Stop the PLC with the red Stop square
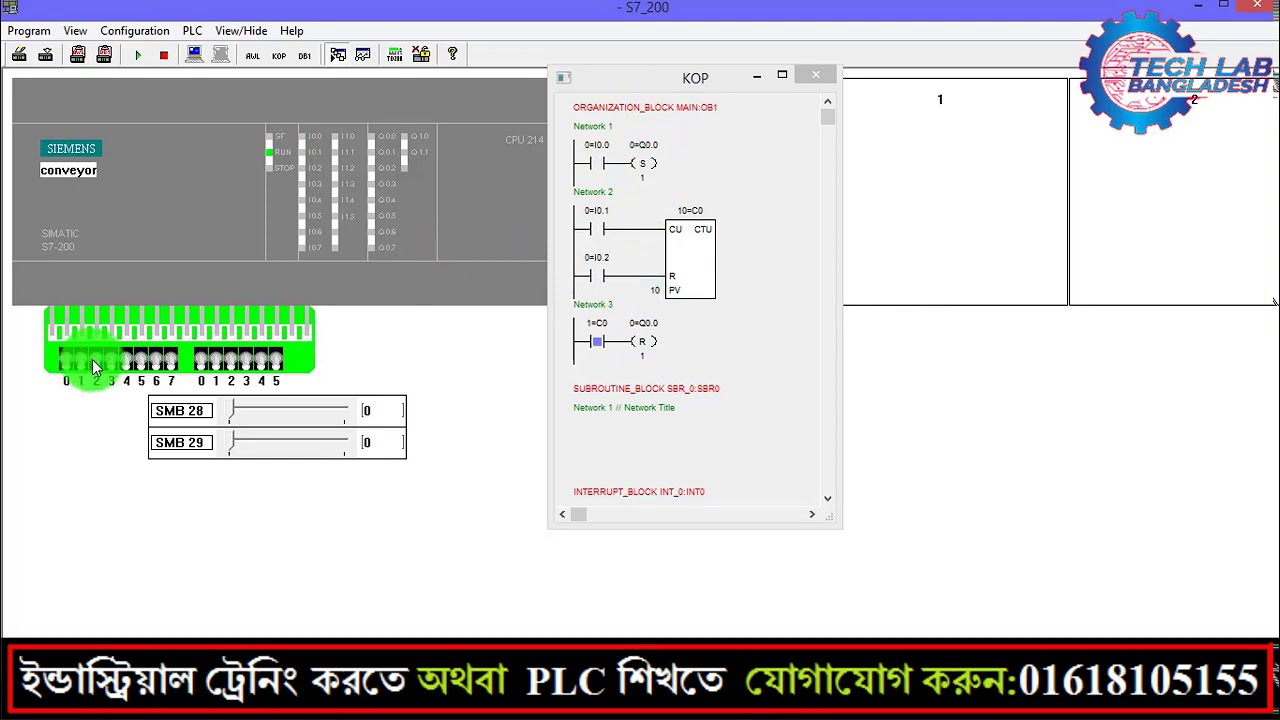Viewport: 1280px width, 720px height. (164, 55)
